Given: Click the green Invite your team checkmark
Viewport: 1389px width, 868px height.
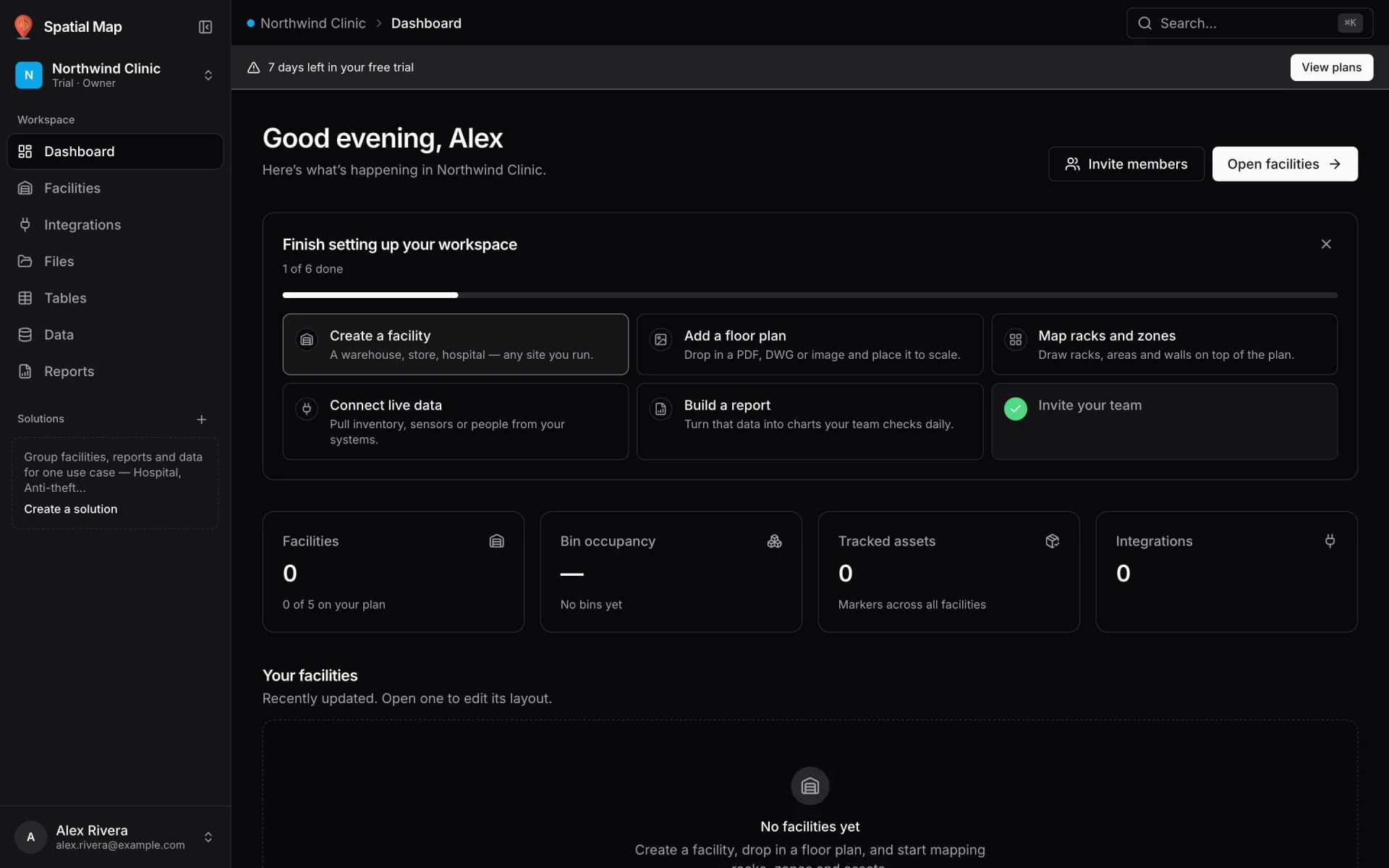Looking at the screenshot, I should (1015, 409).
